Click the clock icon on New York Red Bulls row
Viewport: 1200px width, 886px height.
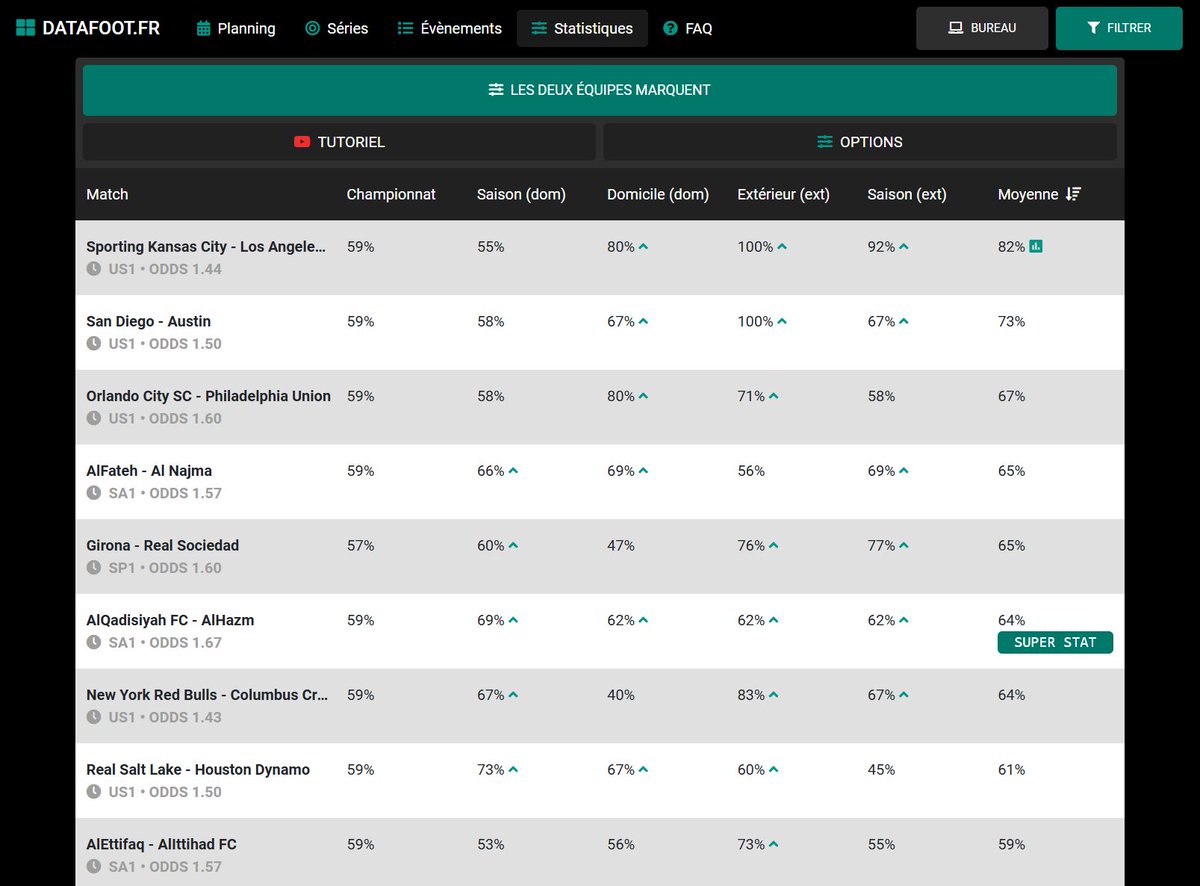pyautogui.click(x=94, y=717)
